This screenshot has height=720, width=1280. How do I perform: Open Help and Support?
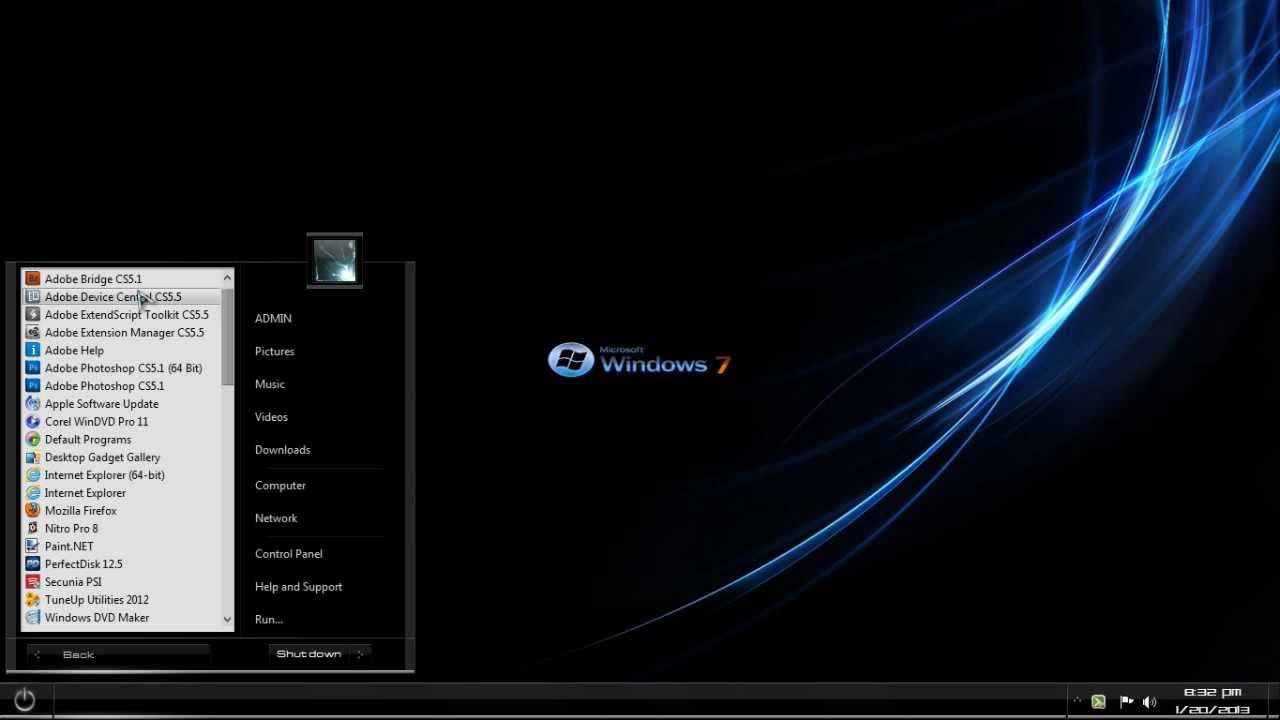pos(298,587)
